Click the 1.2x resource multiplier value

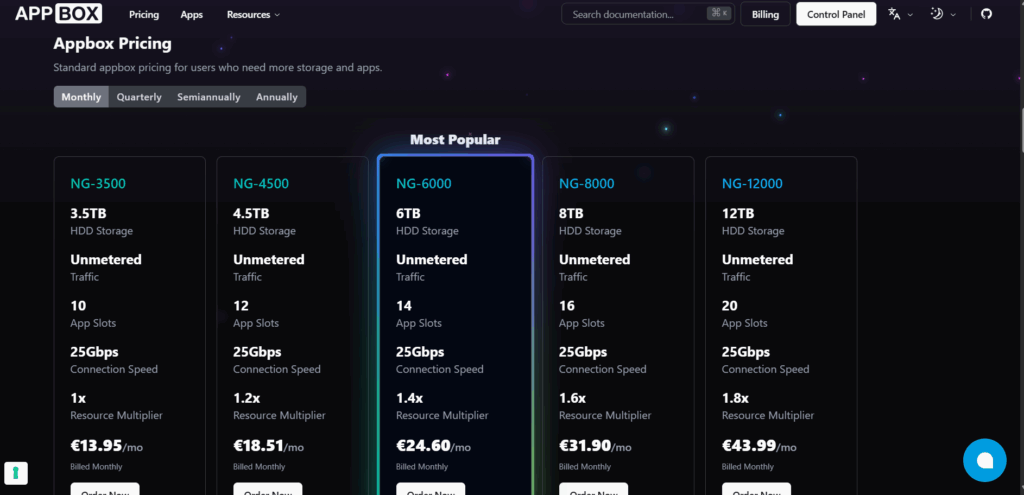click(x=246, y=398)
